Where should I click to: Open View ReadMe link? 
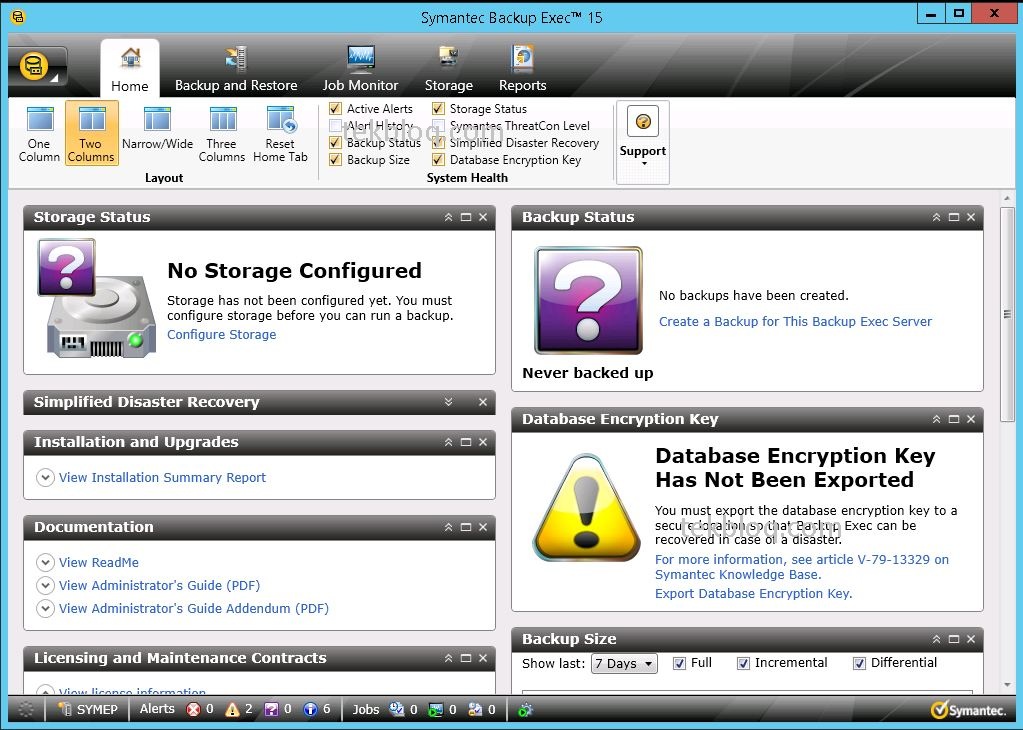coord(99,562)
